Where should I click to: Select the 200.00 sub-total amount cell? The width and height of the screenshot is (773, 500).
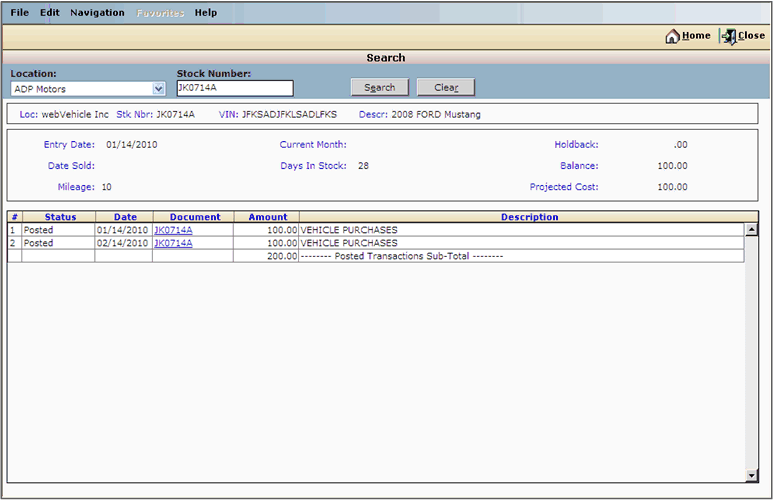(x=266, y=256)
